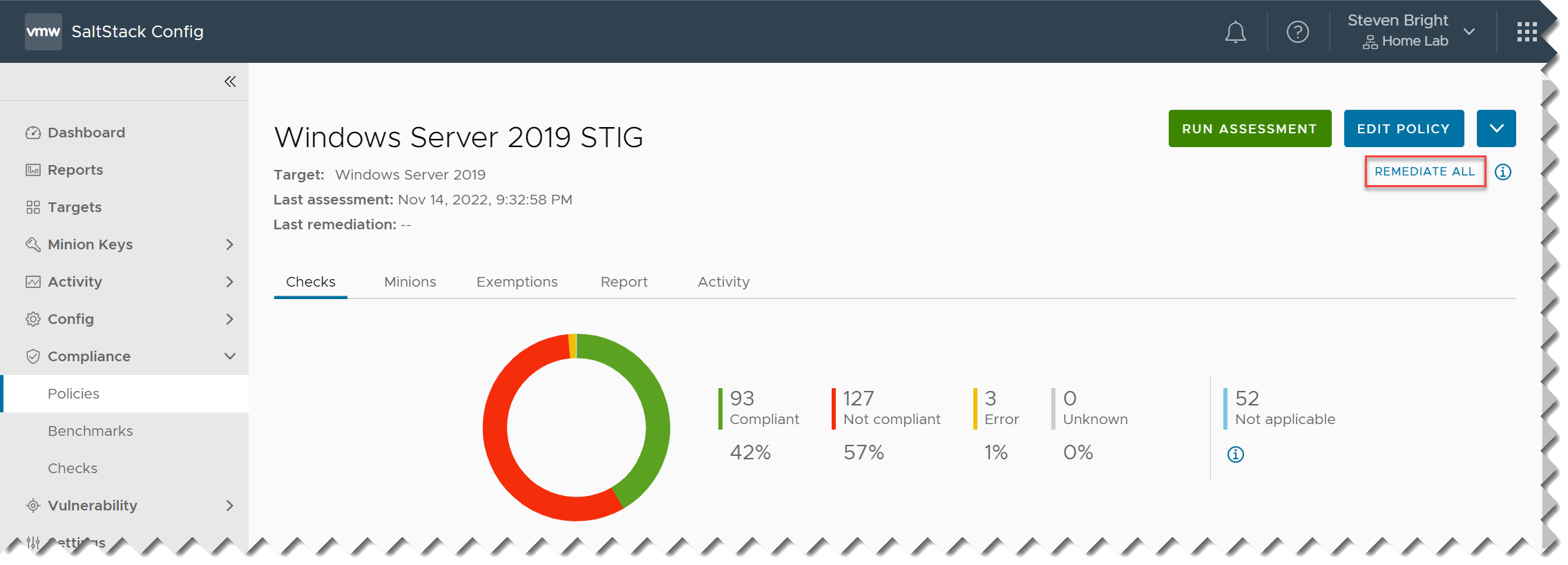
Task: Collapse the sidebar with double-chevron icon
Action: tap(230, 82)
